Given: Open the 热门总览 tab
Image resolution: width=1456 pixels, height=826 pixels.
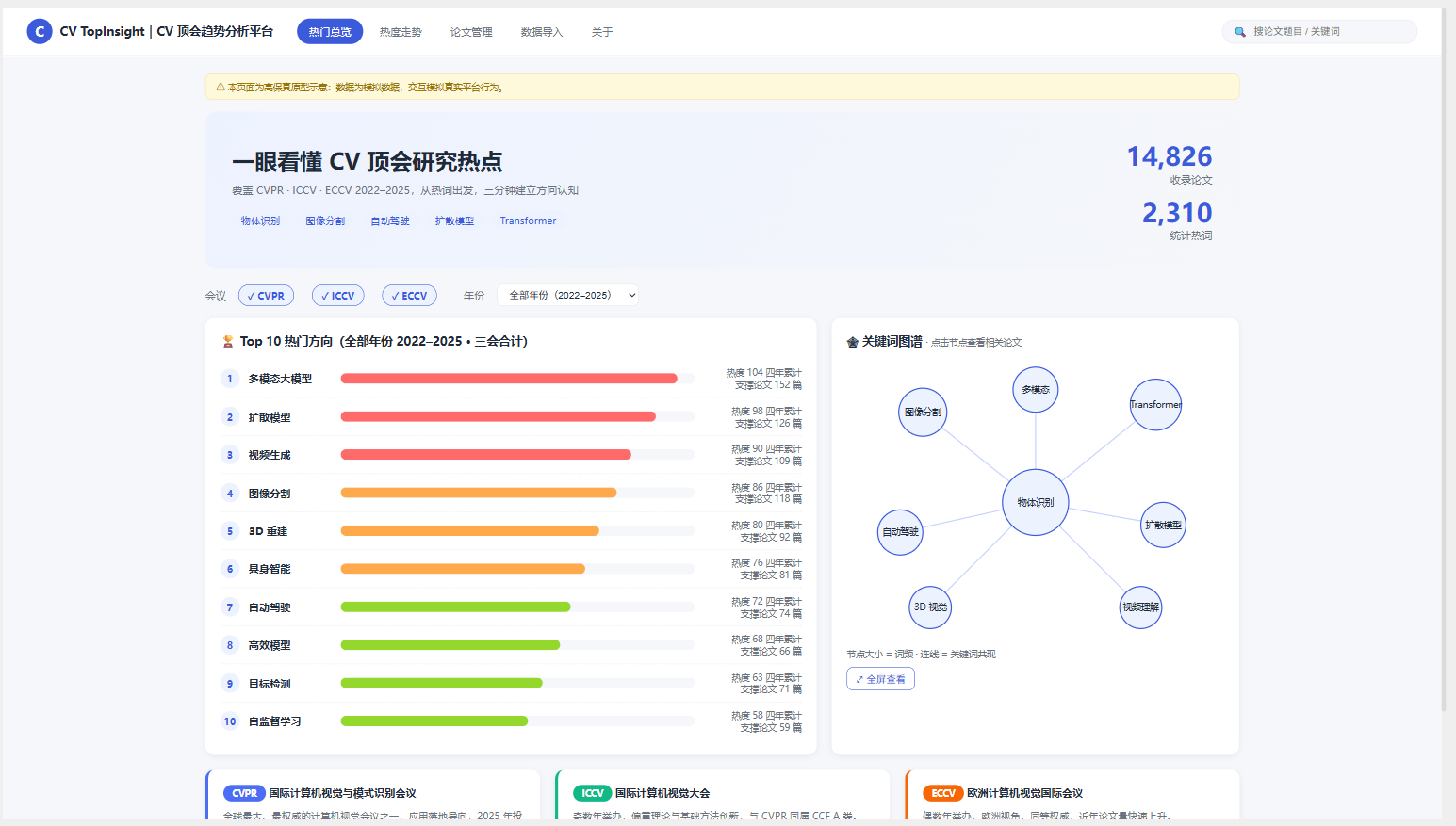Looking at the screenshot, I should (330, 32).
